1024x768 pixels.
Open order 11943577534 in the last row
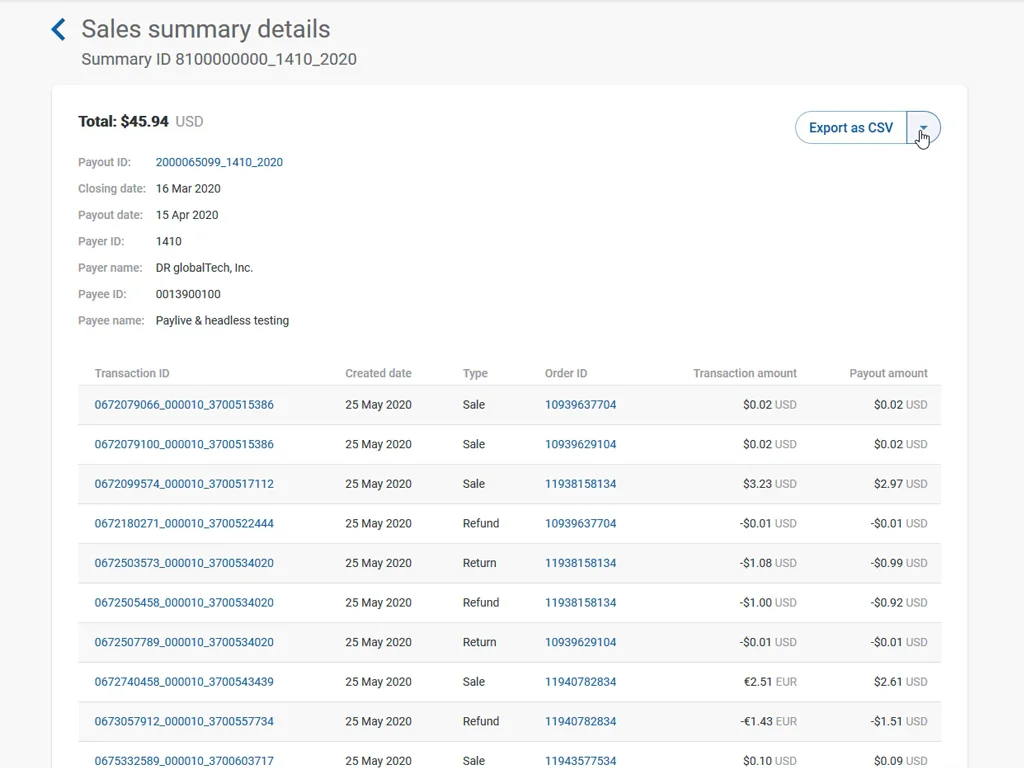pos(581,761)
